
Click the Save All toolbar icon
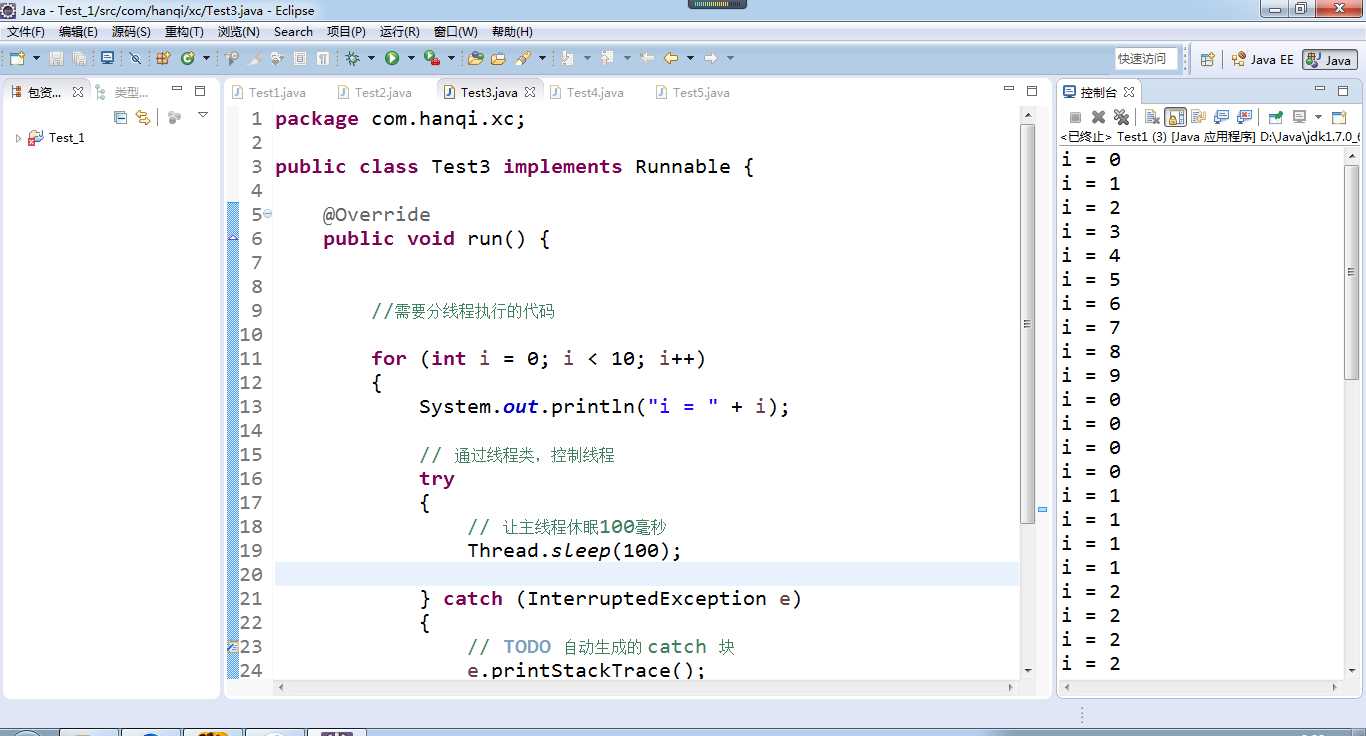point(79,59)
